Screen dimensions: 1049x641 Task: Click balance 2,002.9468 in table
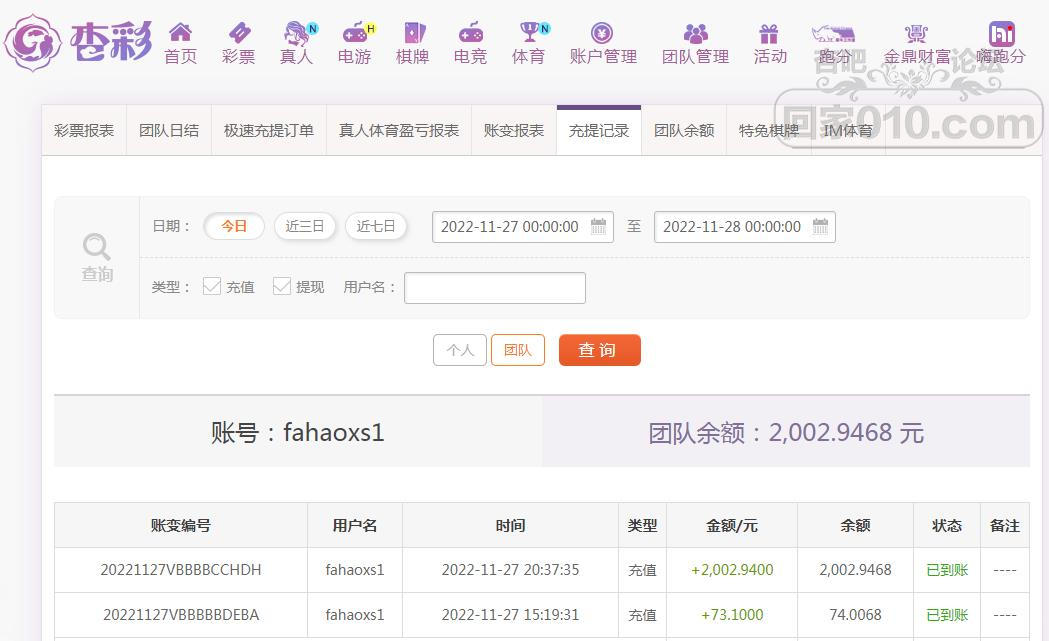[855, 570]
